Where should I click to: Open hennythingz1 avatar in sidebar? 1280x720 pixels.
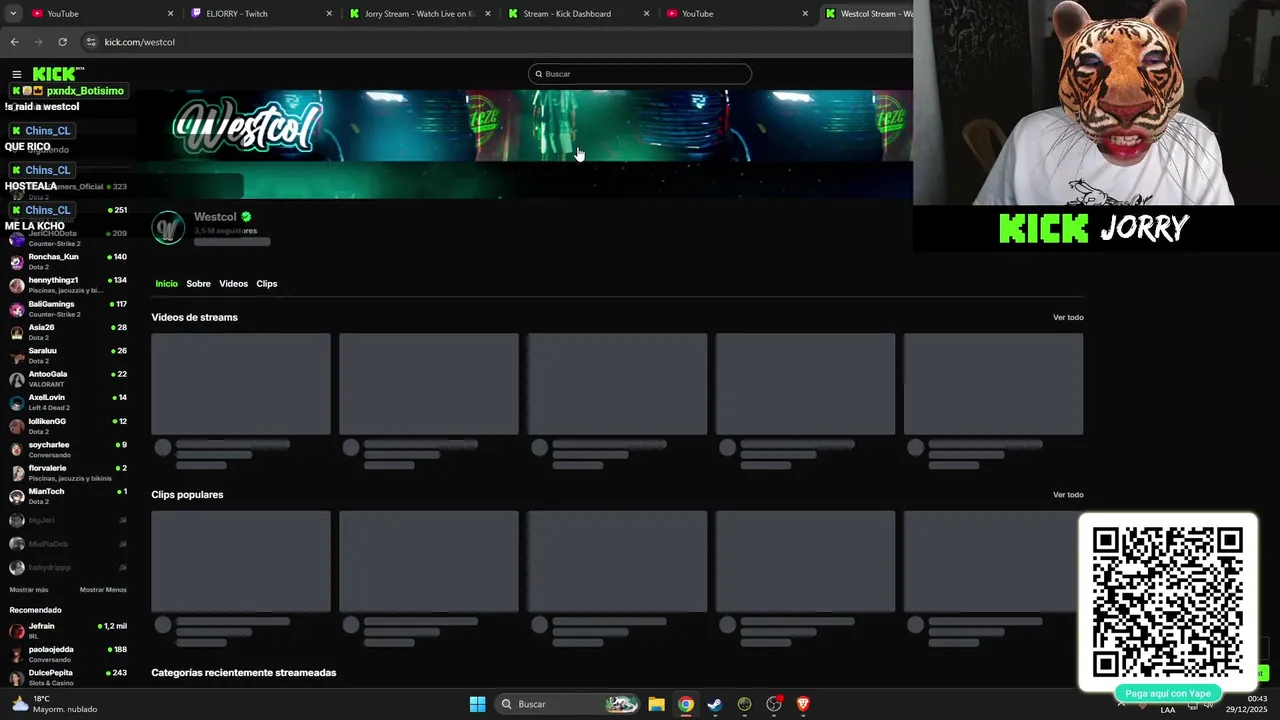click(17, 285)
